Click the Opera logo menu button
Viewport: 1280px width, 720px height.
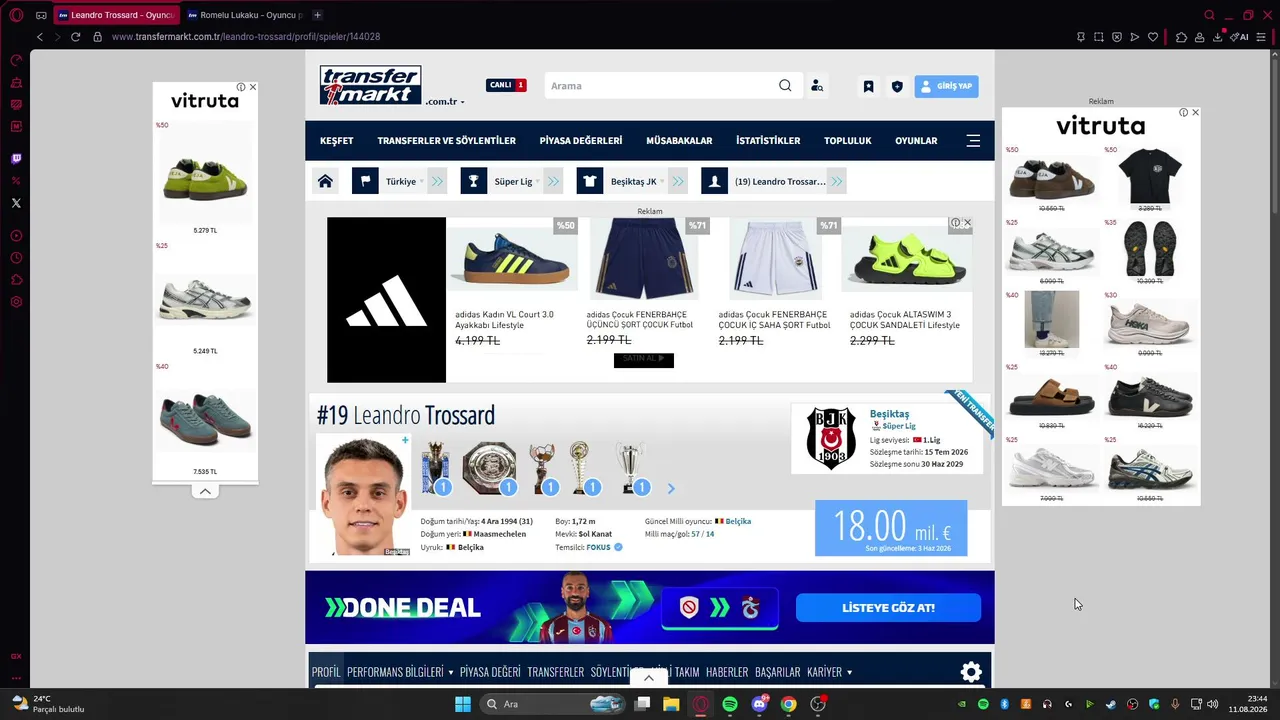coord(16,15)
